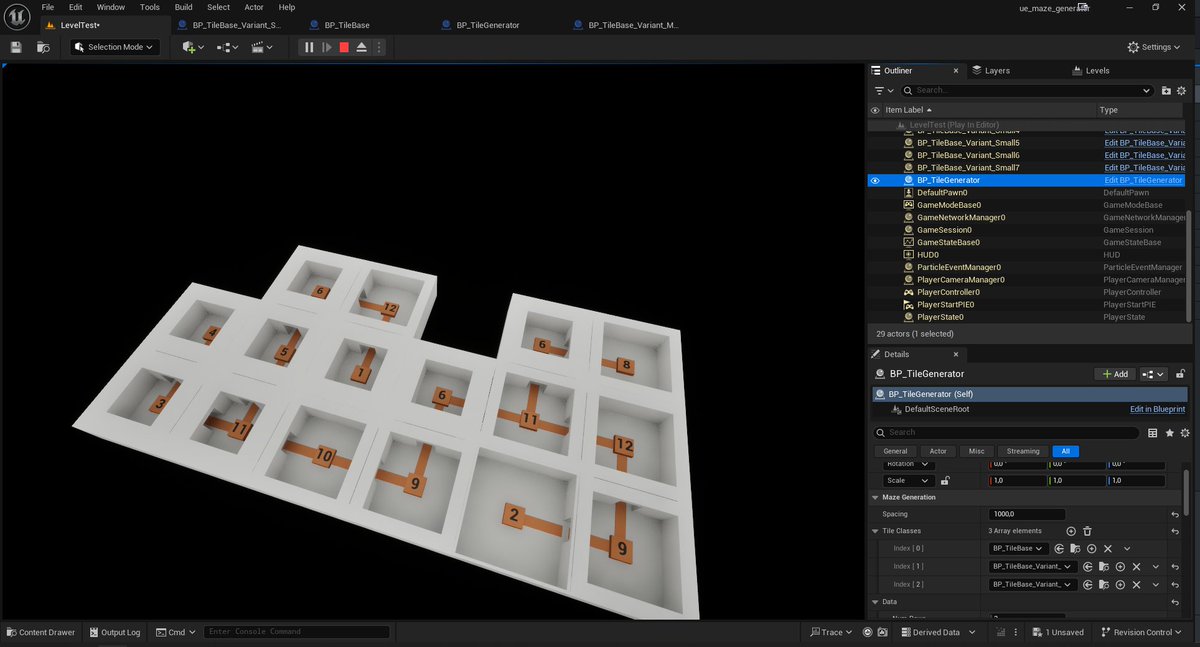This screenshot has width=1200, height=647.
Task: Click the Details search field
Action: pyautogui.click(x=1006, y=432)
